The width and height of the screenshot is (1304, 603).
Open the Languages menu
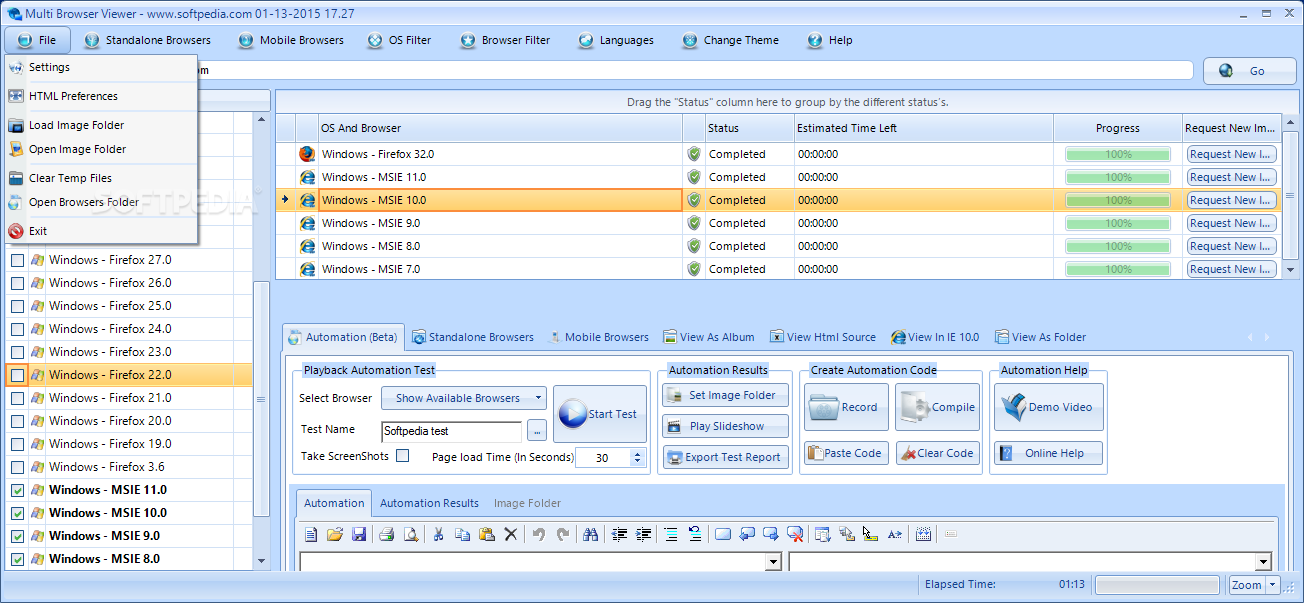click(616, 40)
